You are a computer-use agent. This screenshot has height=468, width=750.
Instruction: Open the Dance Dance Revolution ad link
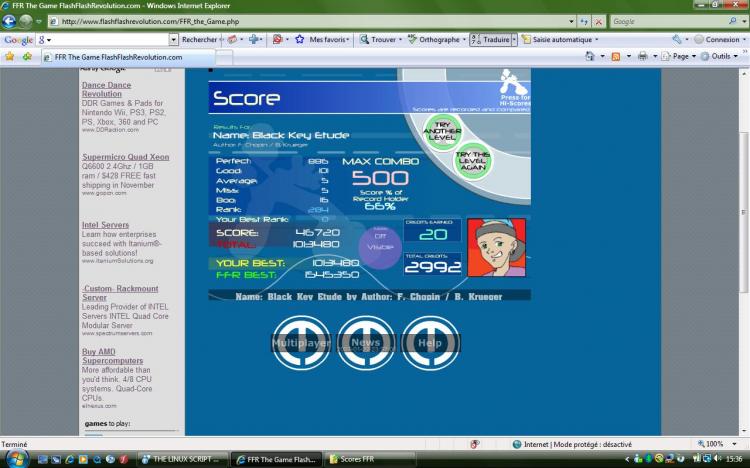coord(106,89)
